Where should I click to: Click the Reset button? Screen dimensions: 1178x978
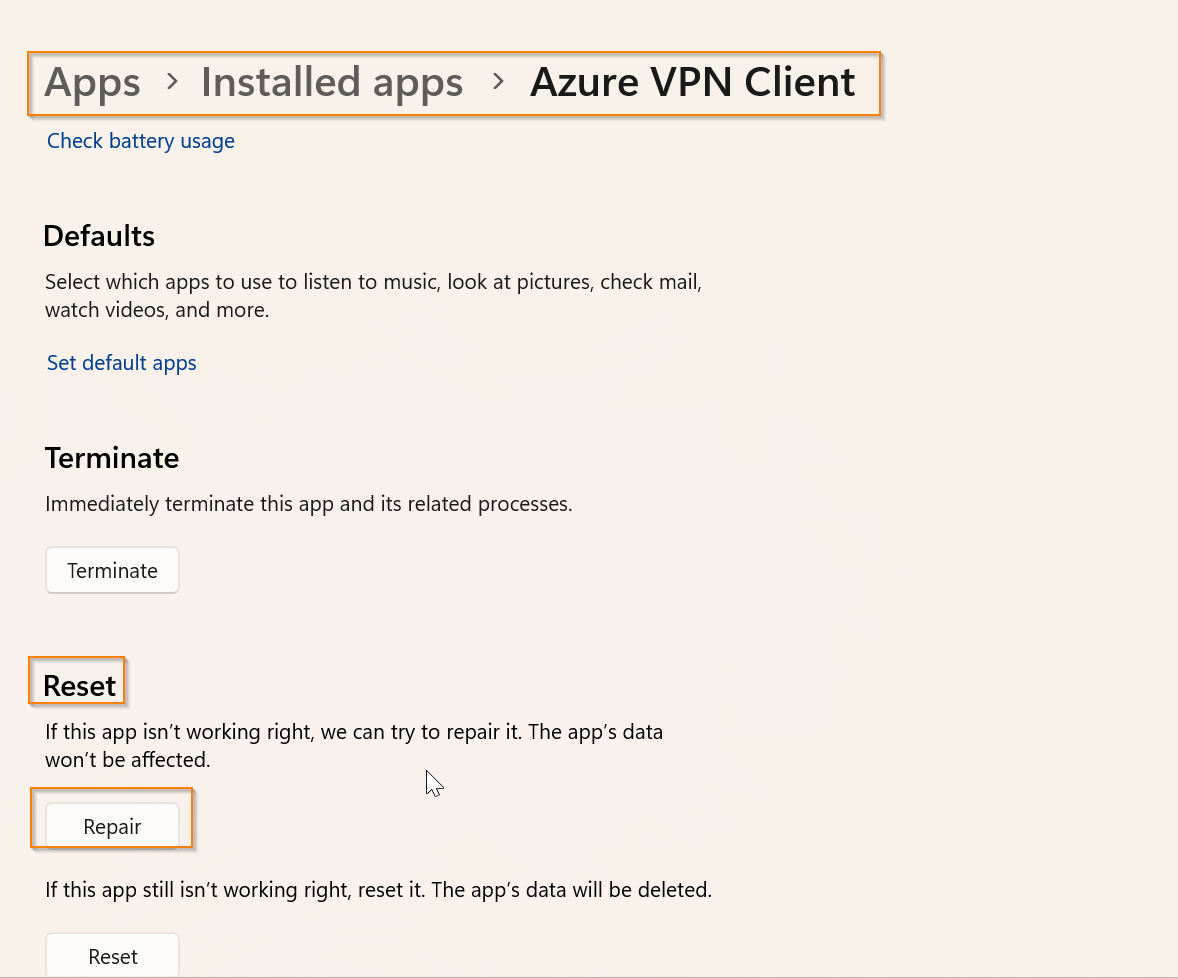pyautogui.click(x=112, y=956)
